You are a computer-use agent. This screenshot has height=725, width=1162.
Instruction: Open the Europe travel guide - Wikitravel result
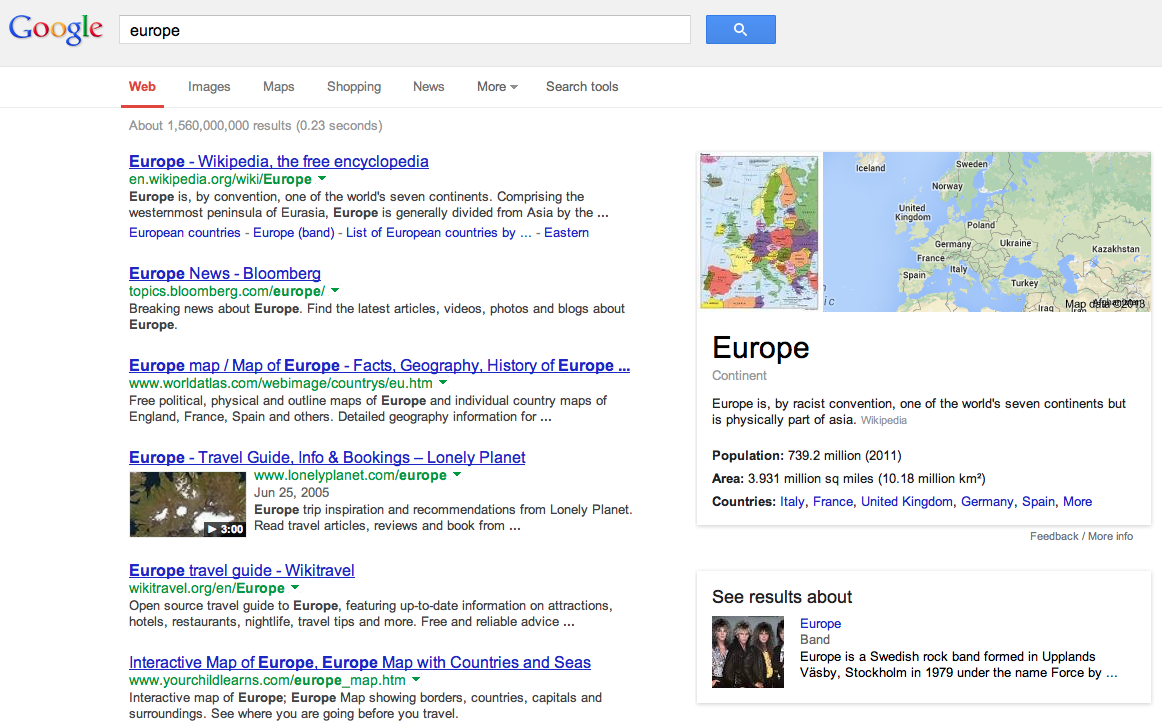[x=242, y=570]
